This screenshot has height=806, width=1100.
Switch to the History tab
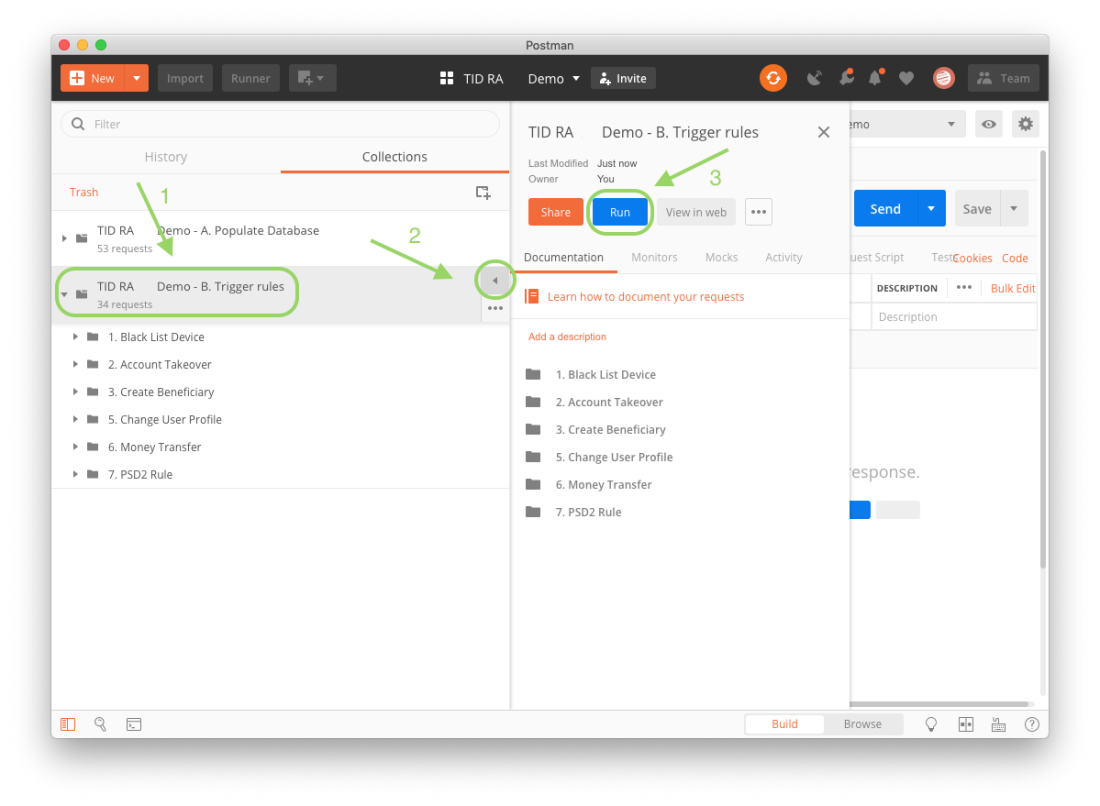pos(166,156)
